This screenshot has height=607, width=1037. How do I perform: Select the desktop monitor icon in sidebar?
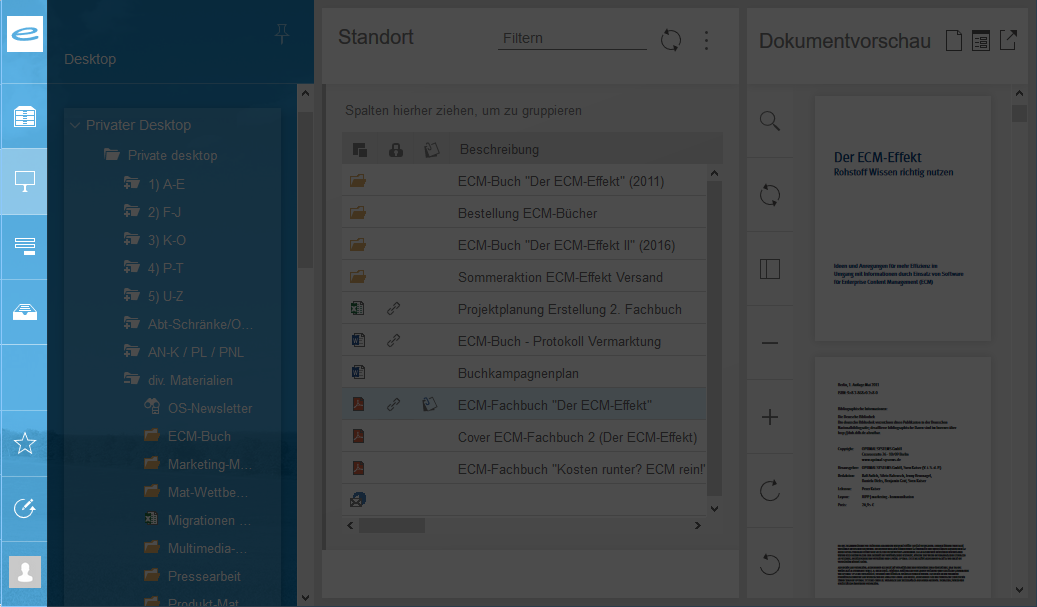coord(24,181)
